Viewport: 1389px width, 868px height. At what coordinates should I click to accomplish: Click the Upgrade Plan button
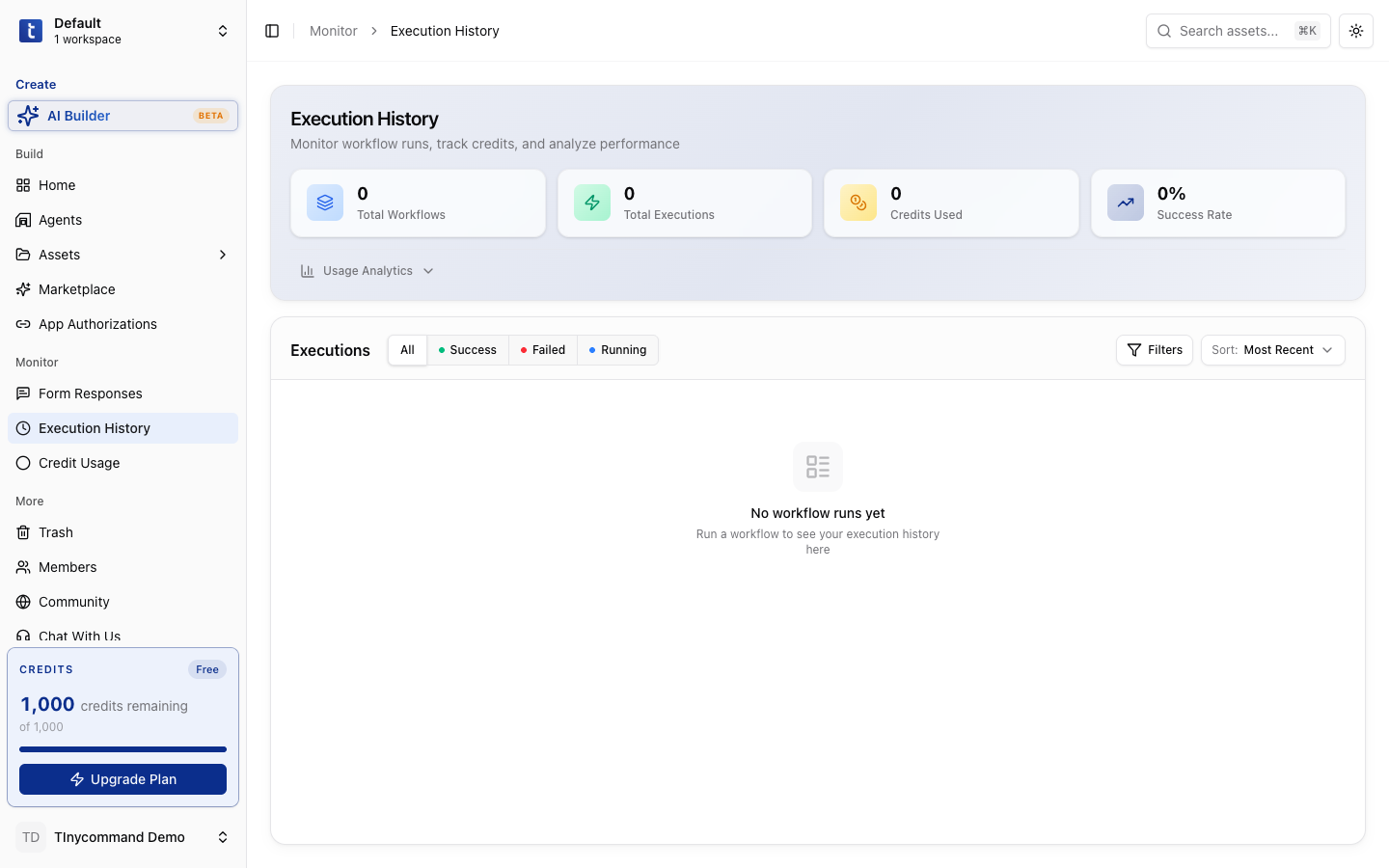click(x=123, y=779)
